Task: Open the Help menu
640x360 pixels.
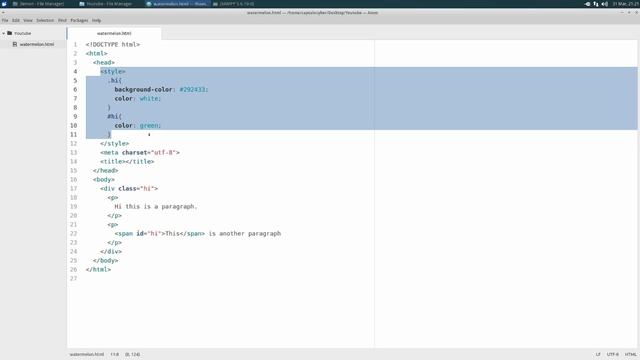Action: click(96, 20)
